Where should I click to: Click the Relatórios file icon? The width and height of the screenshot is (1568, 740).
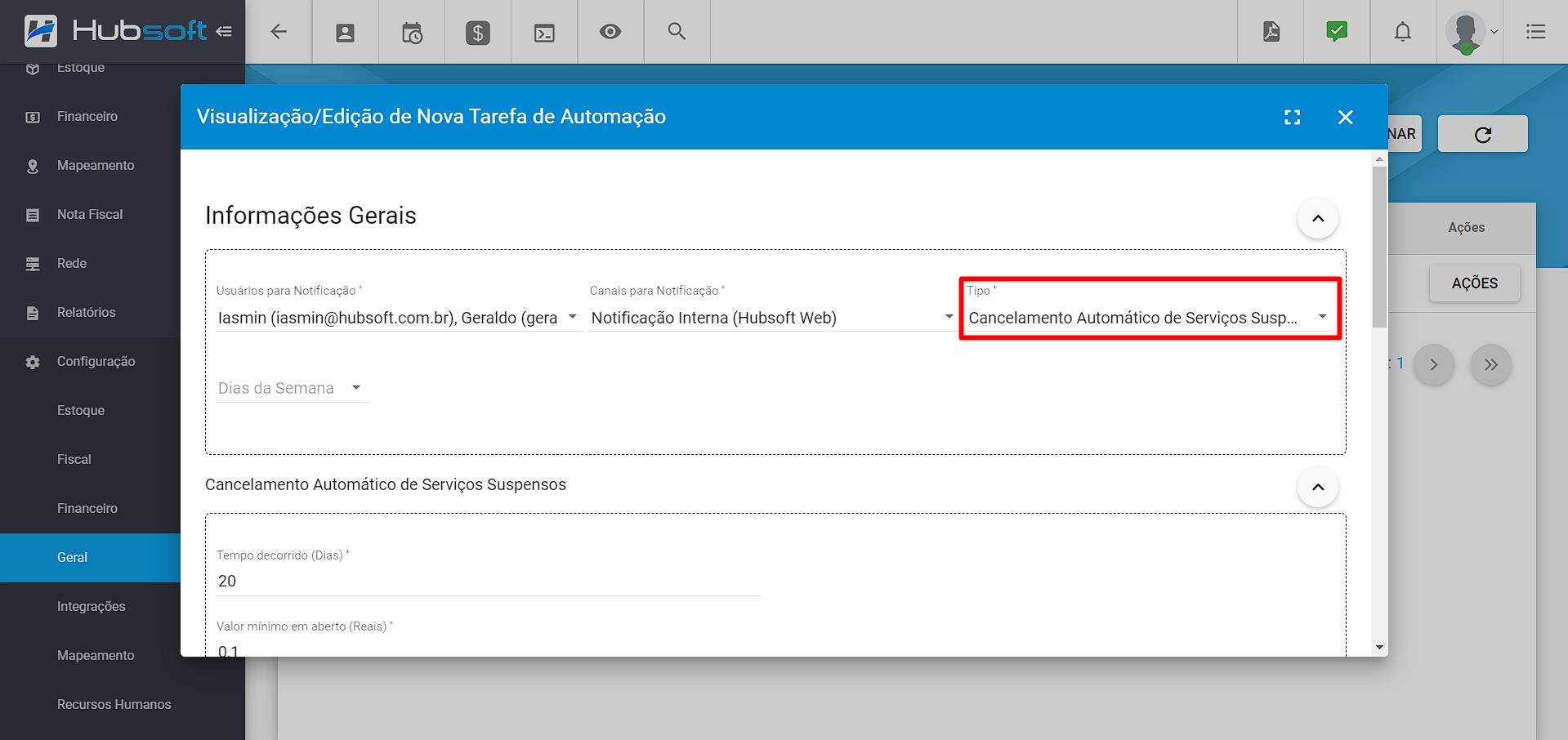33,313
